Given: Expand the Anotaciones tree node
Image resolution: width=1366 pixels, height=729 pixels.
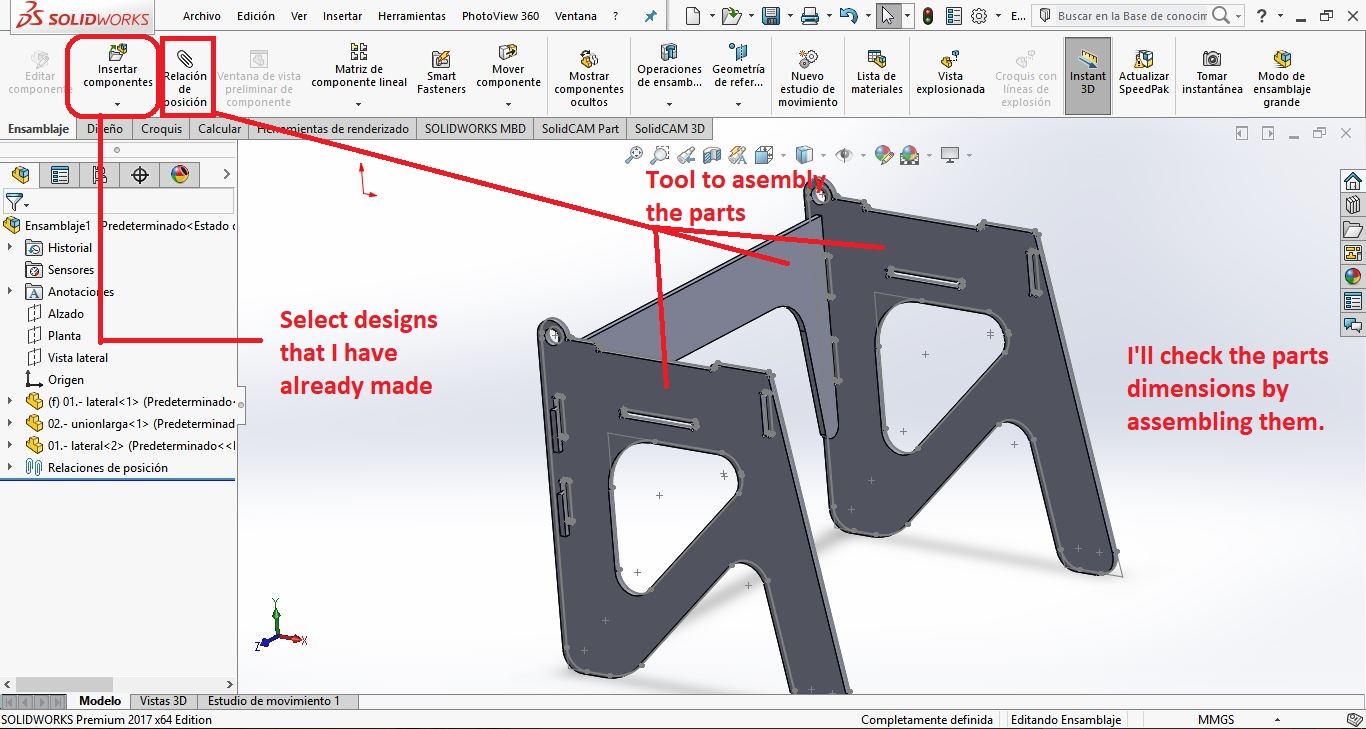Looking at the screenshot, I should [10, 291].
